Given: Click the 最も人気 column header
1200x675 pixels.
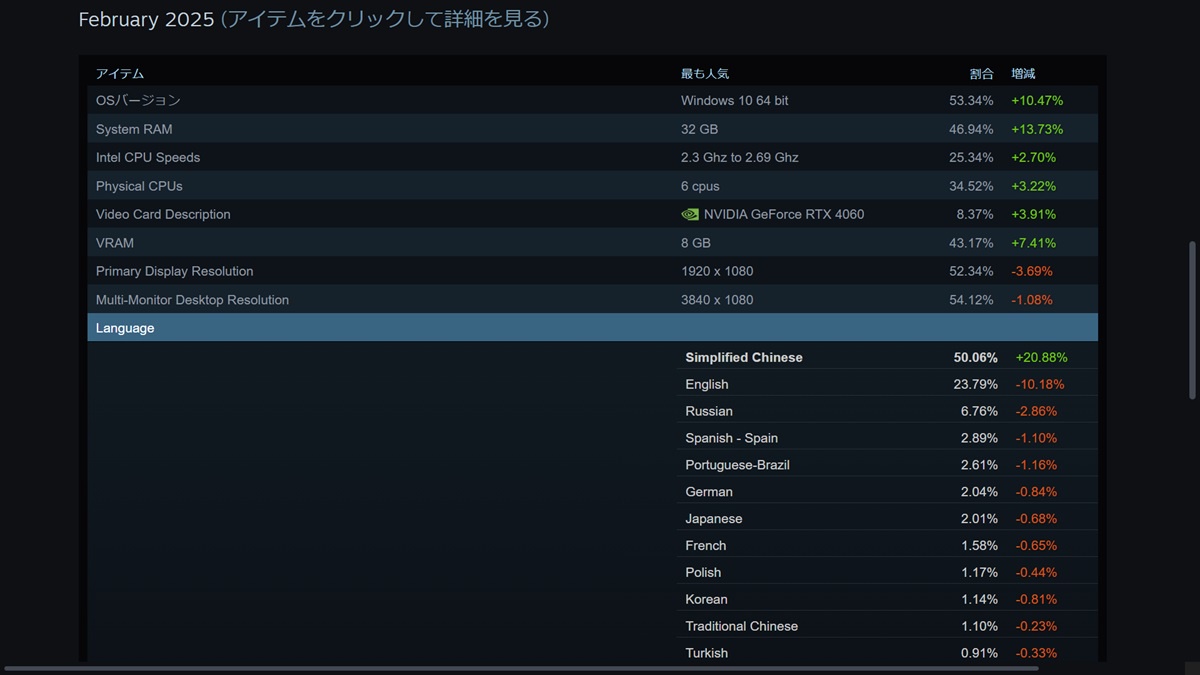Looking at the screenshot, I should point(705,74).
